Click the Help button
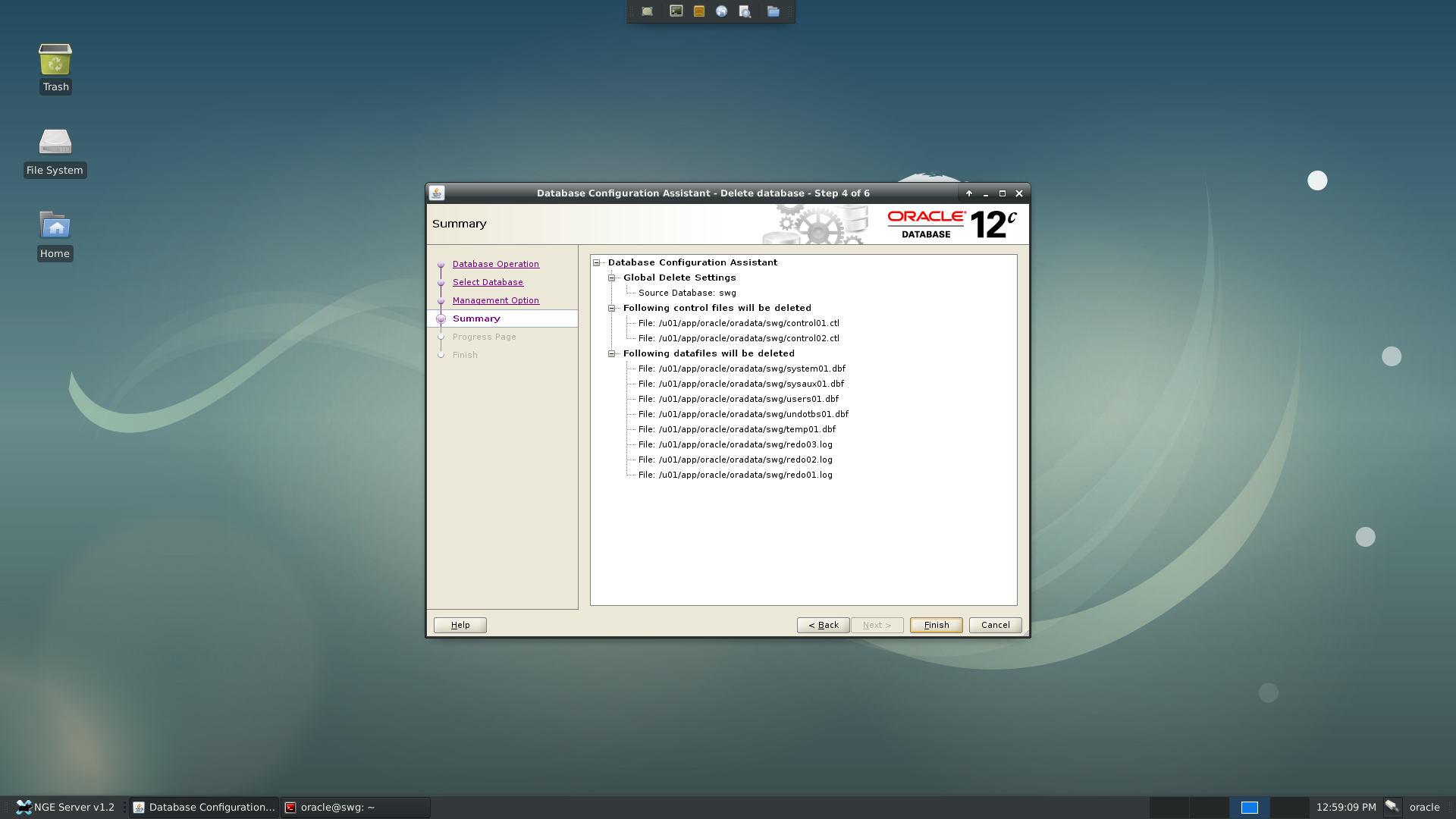This screenshot has height=819, width=1456. click(x=460, y=625)
